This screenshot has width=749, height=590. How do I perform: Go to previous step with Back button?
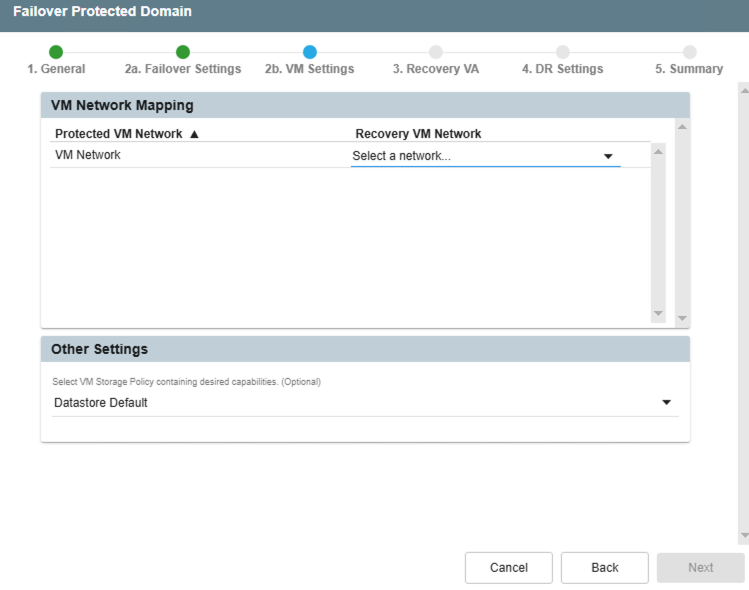click(604, 567)
